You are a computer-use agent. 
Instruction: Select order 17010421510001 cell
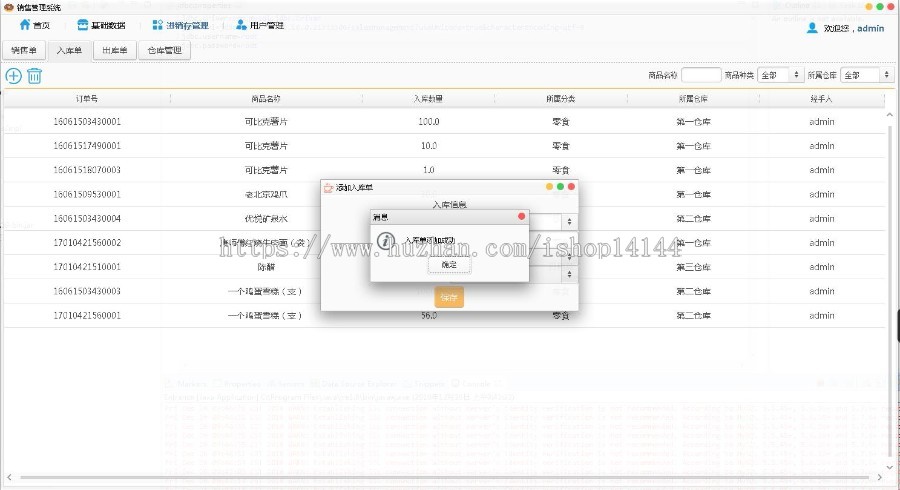(87, 267)
